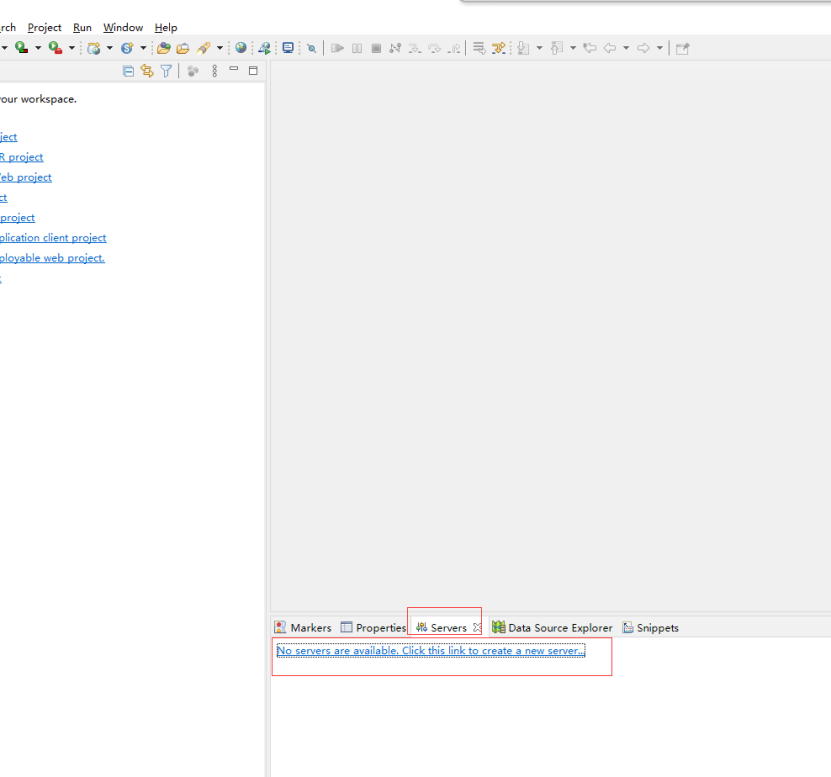Click the Step Into icon

point(414,48)
